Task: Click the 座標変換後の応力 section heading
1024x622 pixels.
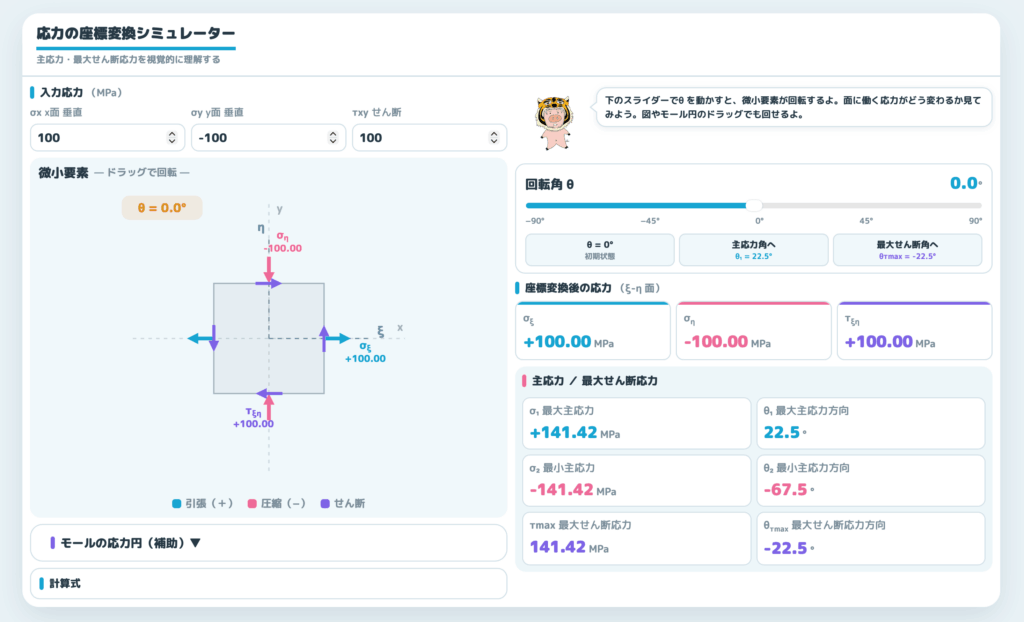Action: click(x=592, y=288)
